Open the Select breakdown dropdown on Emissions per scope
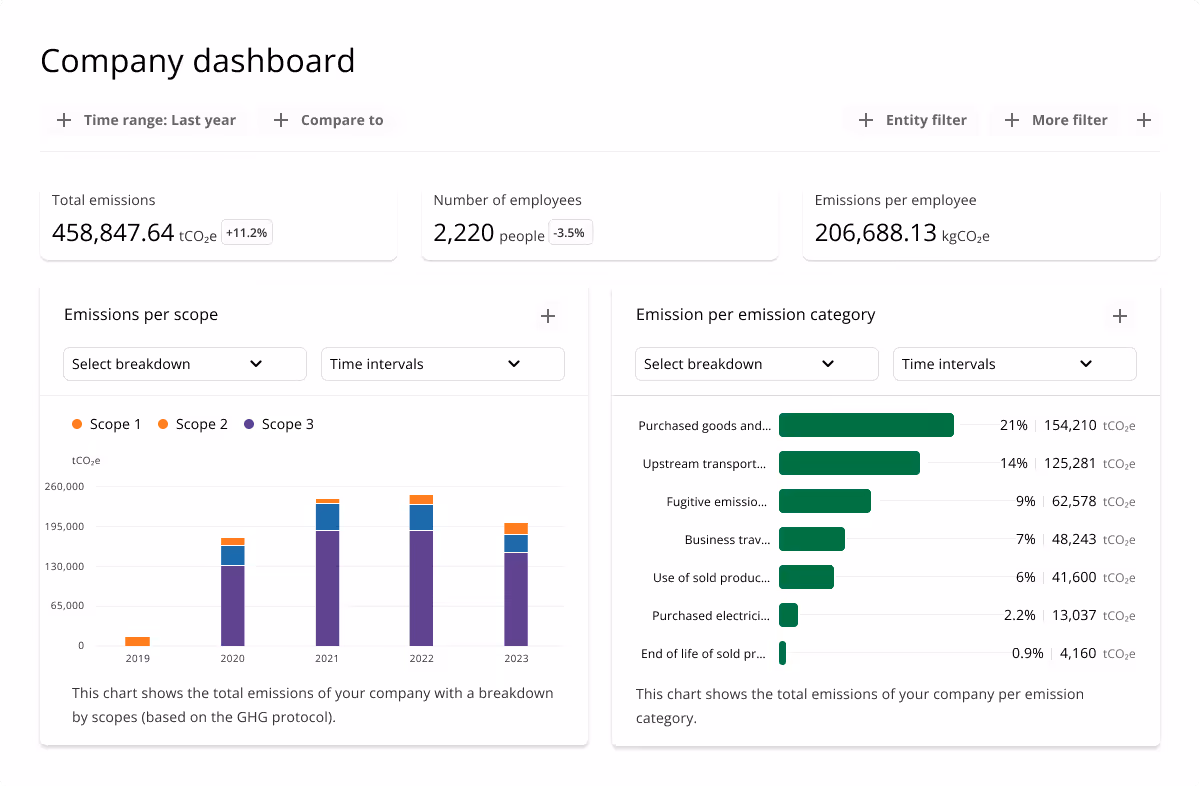1200x786 pixels. point(184,364)
